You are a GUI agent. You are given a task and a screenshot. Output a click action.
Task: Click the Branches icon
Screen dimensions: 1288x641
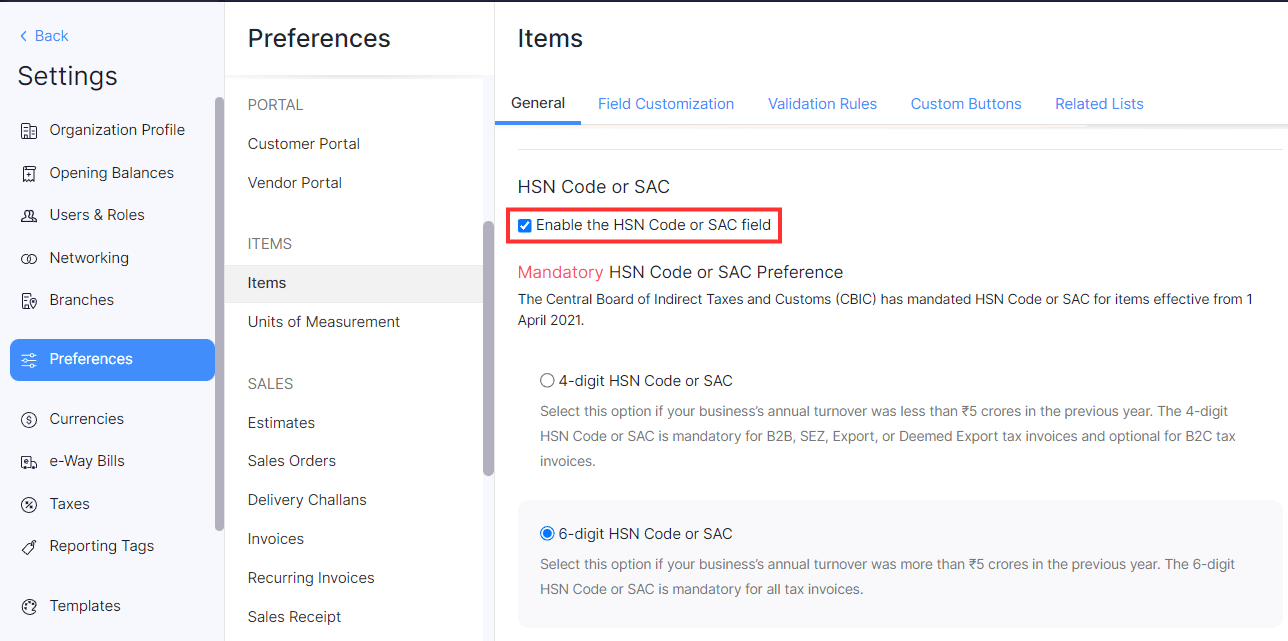click(x=31, y=299)
